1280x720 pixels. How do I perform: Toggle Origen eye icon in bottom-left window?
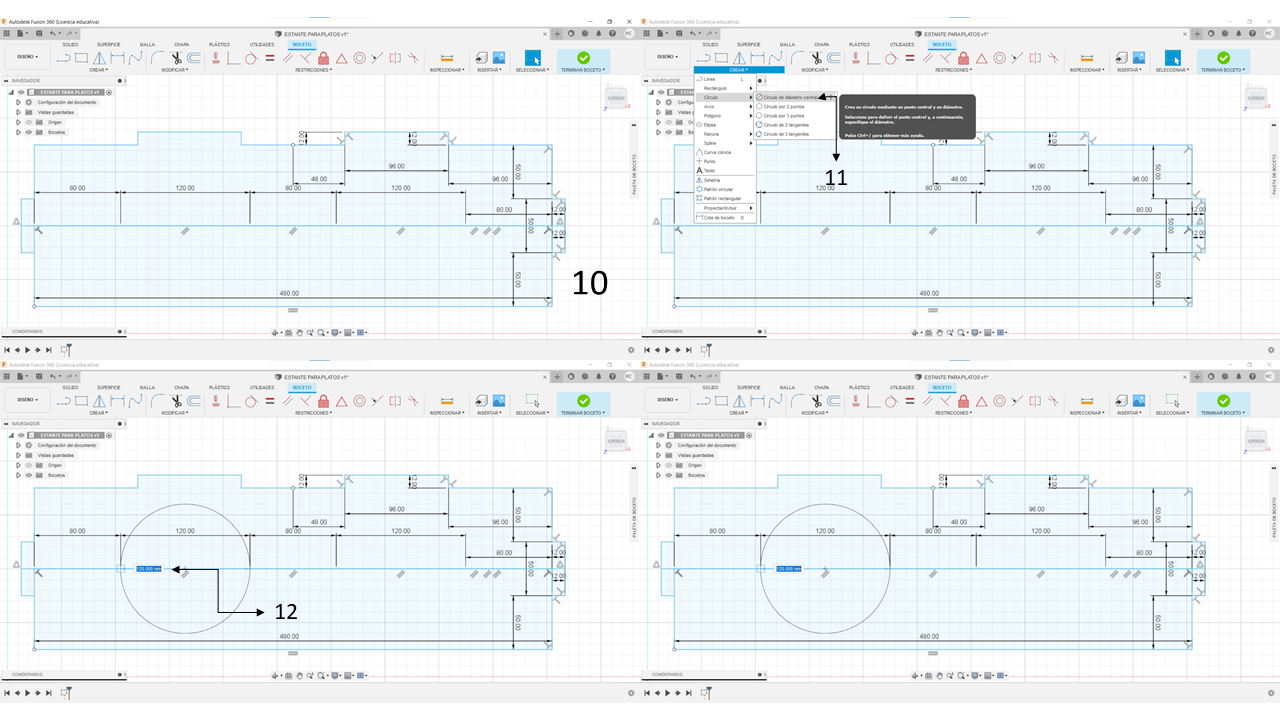pos(28,465)
